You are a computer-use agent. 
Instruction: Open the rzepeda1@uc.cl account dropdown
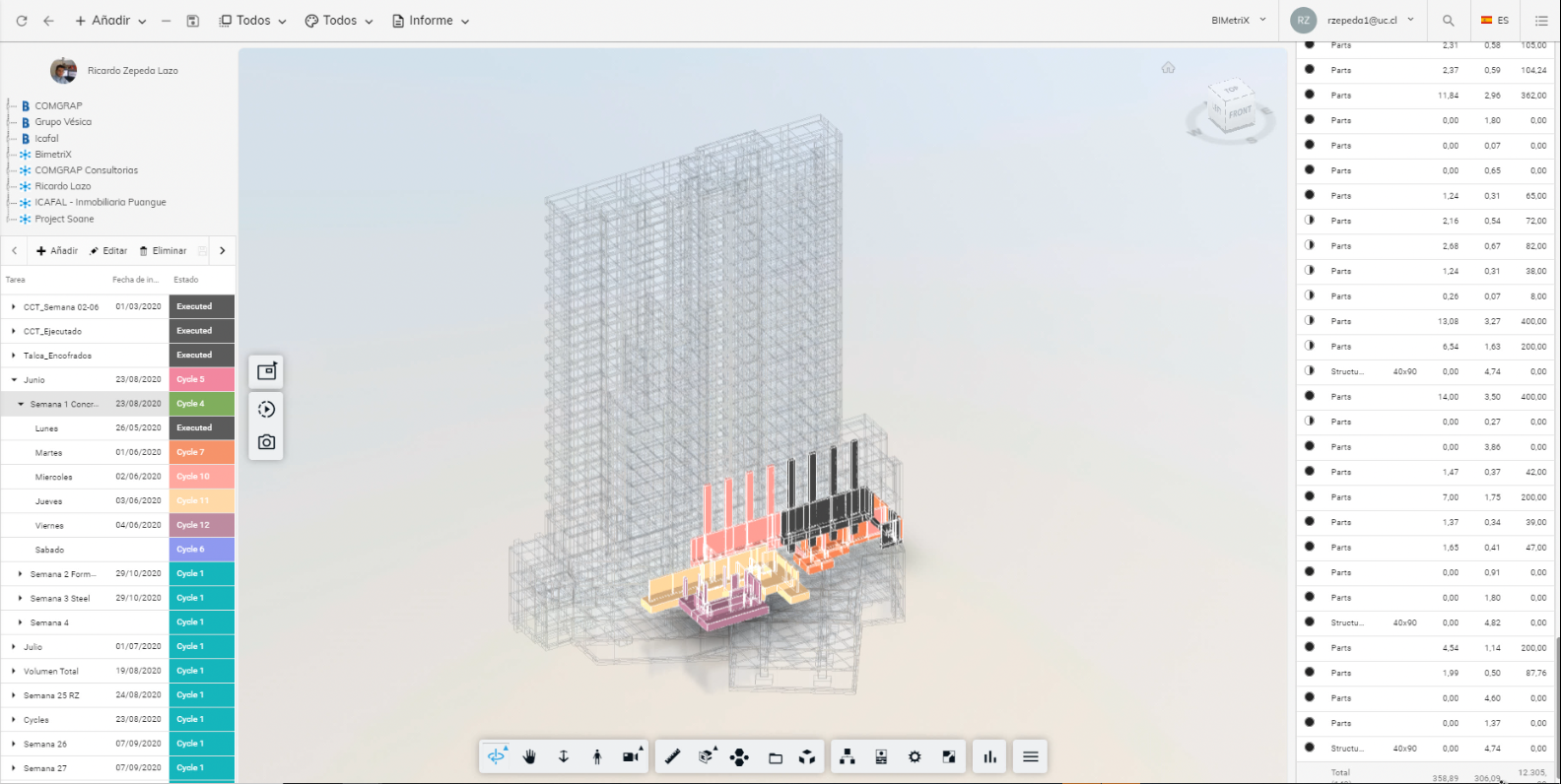click(1371, 21)
